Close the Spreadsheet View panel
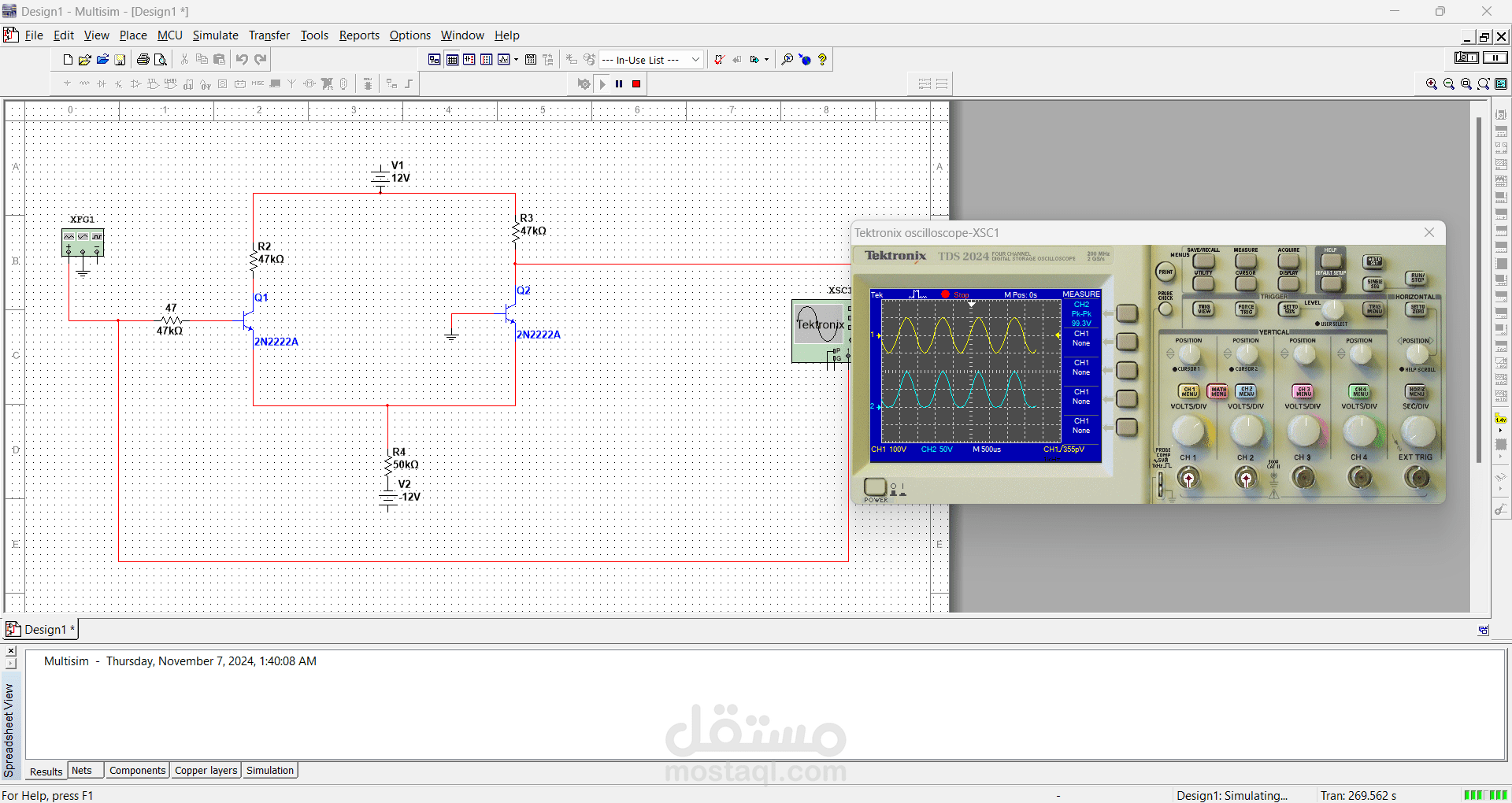 (11, 651)
